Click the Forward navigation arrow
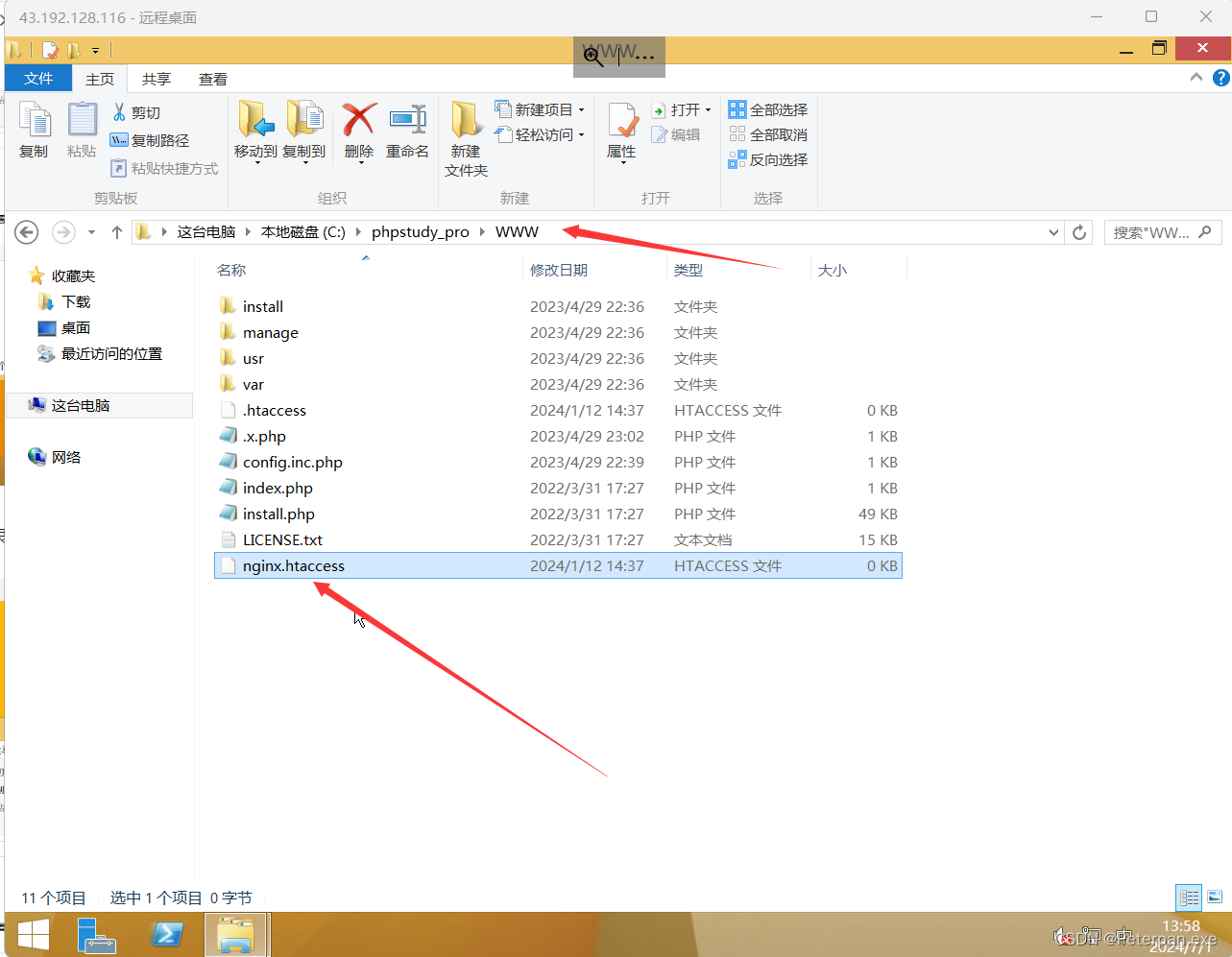Viewport: 1232px width, 957px height. (x=63, y=232)
